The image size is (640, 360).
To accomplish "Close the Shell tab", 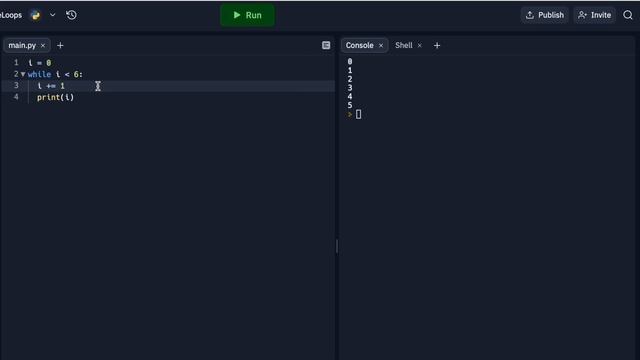I will (419, 45).
